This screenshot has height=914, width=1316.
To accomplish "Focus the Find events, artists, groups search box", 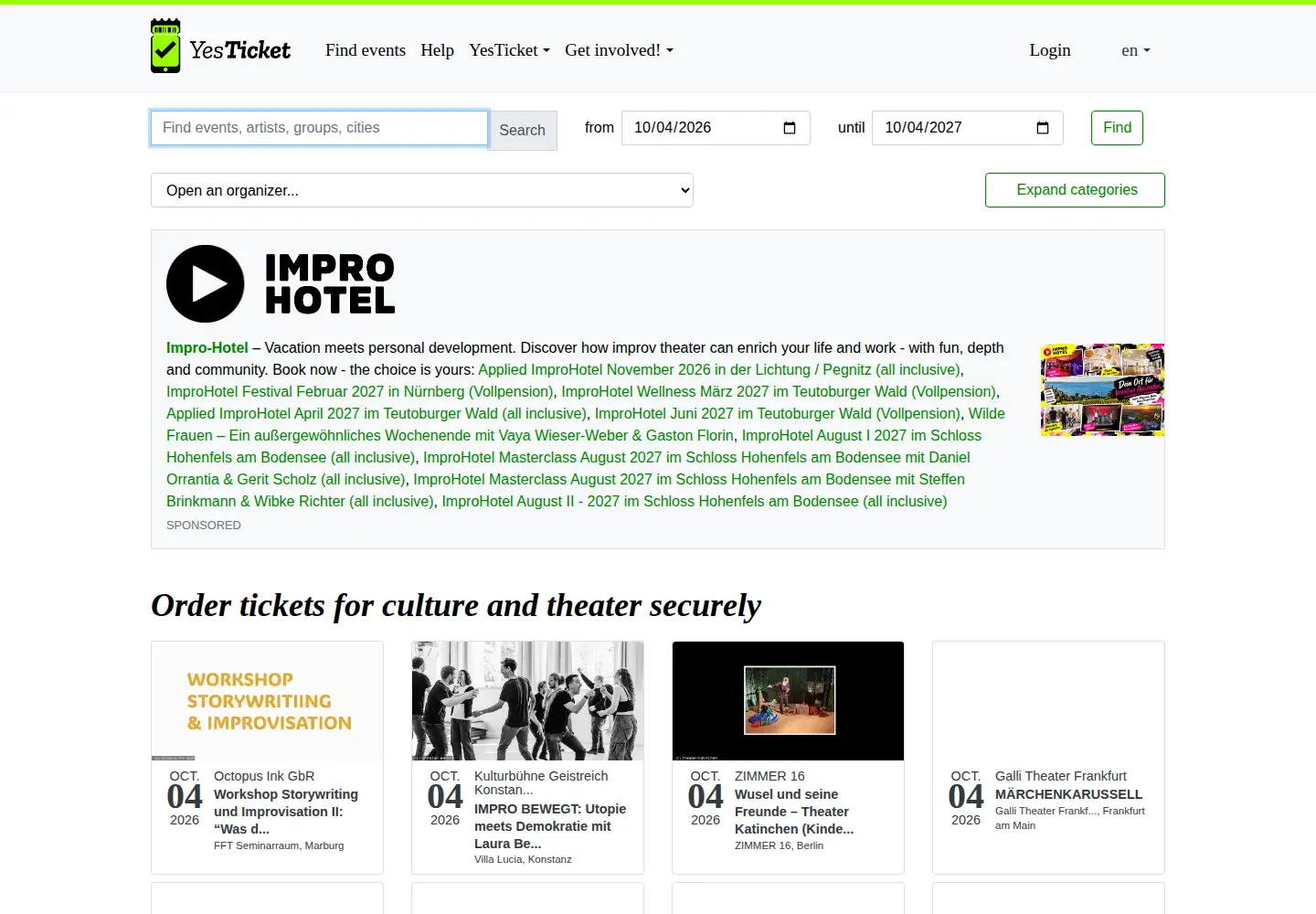I will point(320,128).
